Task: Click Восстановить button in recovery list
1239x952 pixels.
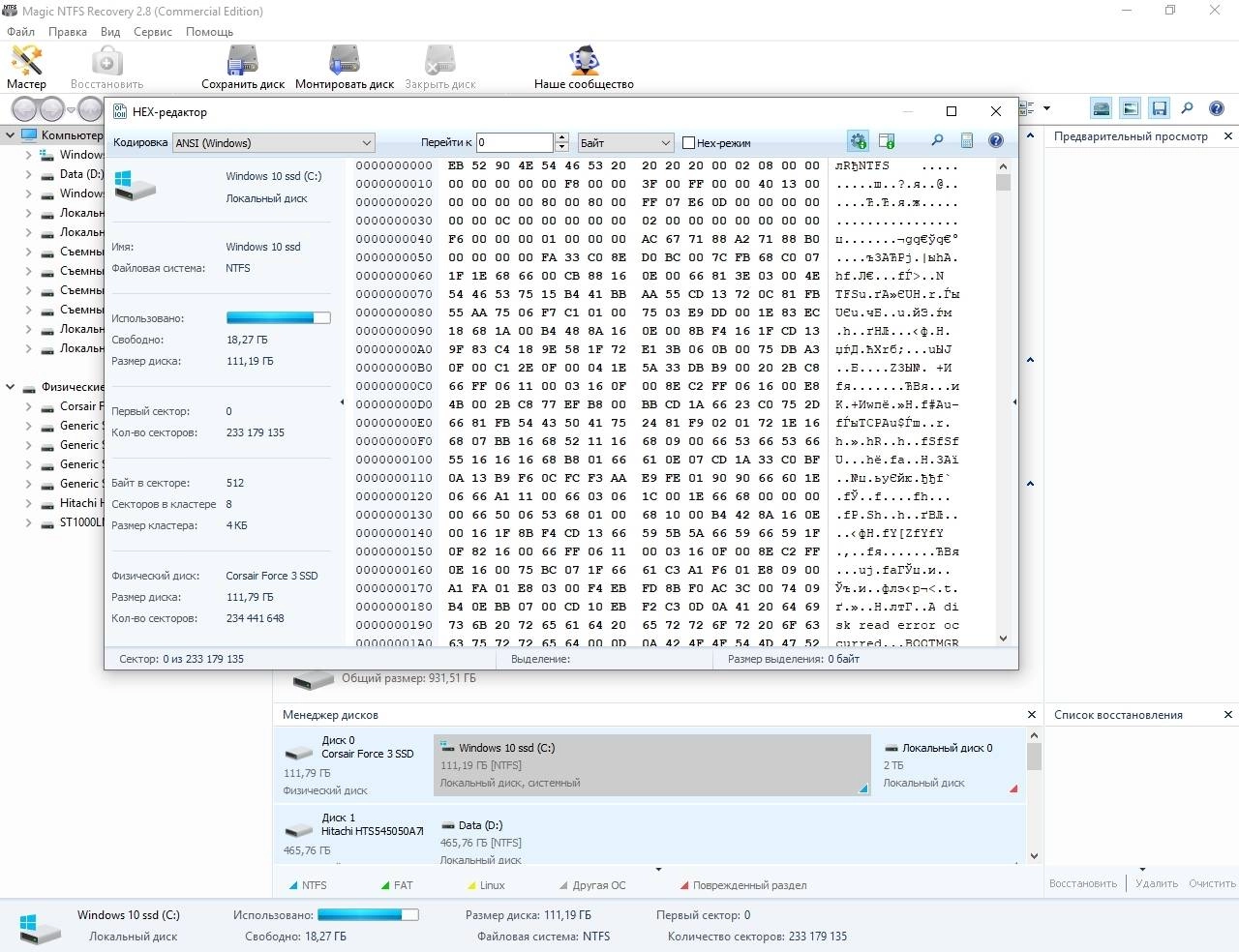Action: [1083, 883]
